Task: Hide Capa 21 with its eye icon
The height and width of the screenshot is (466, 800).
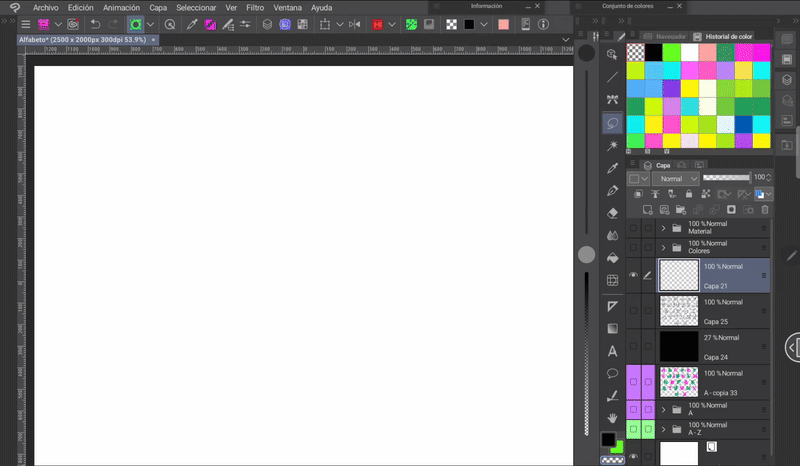Action: coord(633,275)
